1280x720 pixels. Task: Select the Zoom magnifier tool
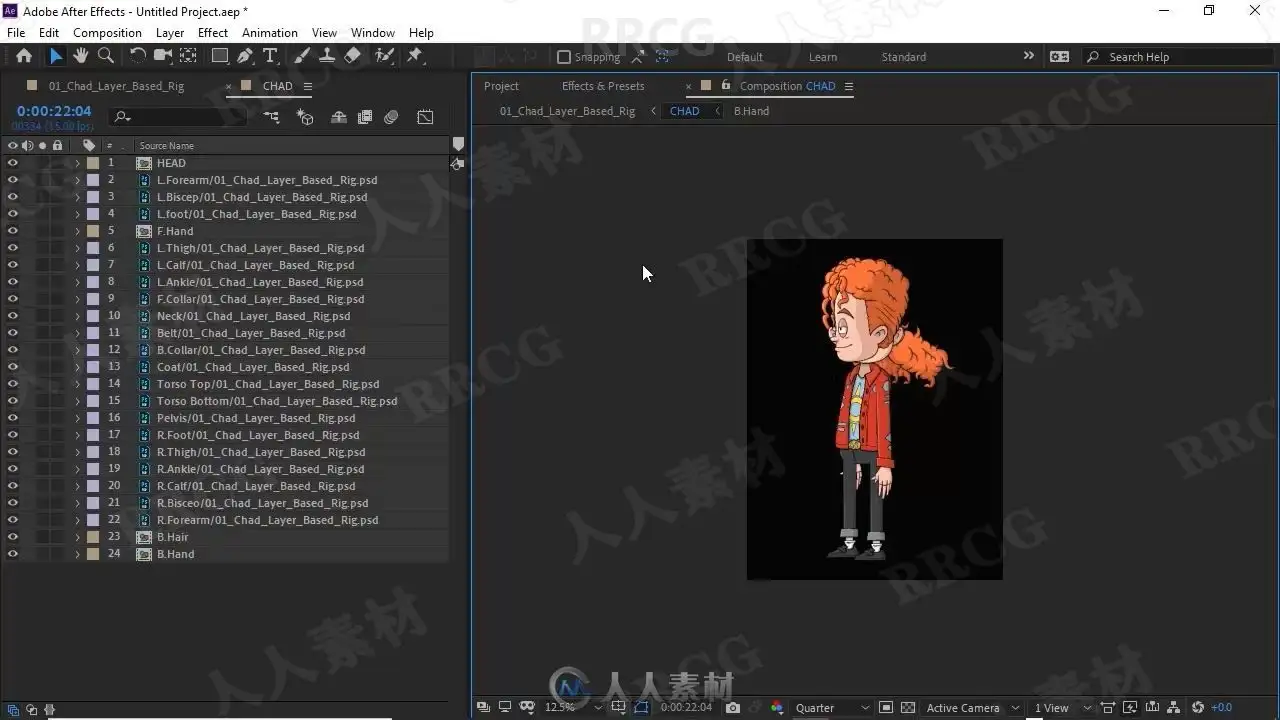pos(105,56)
